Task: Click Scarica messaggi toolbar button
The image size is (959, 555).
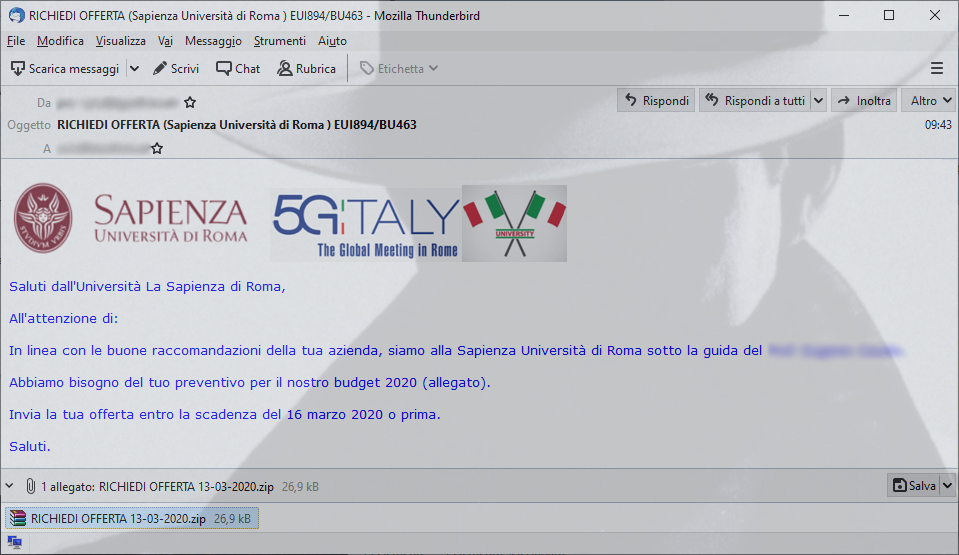Action: [x=65, y=69]
